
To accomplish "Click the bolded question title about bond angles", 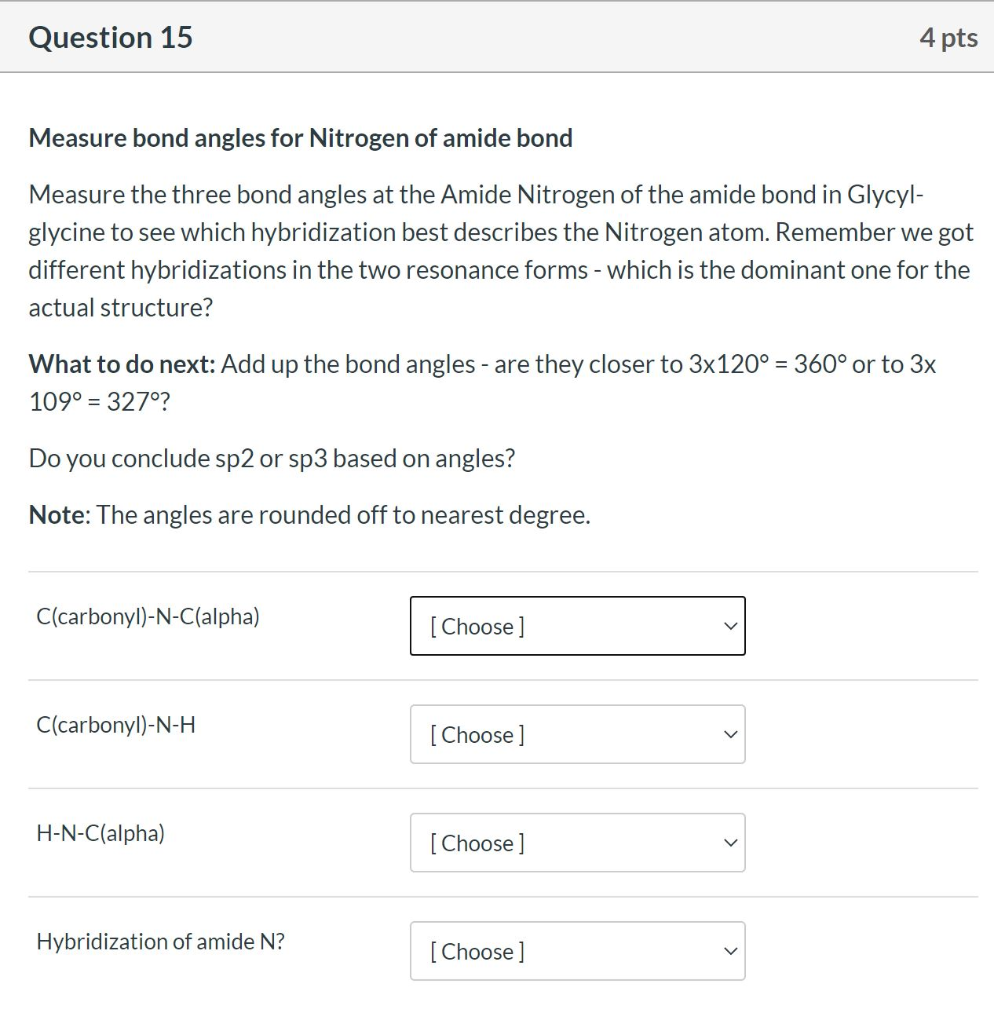I will 300,138.
